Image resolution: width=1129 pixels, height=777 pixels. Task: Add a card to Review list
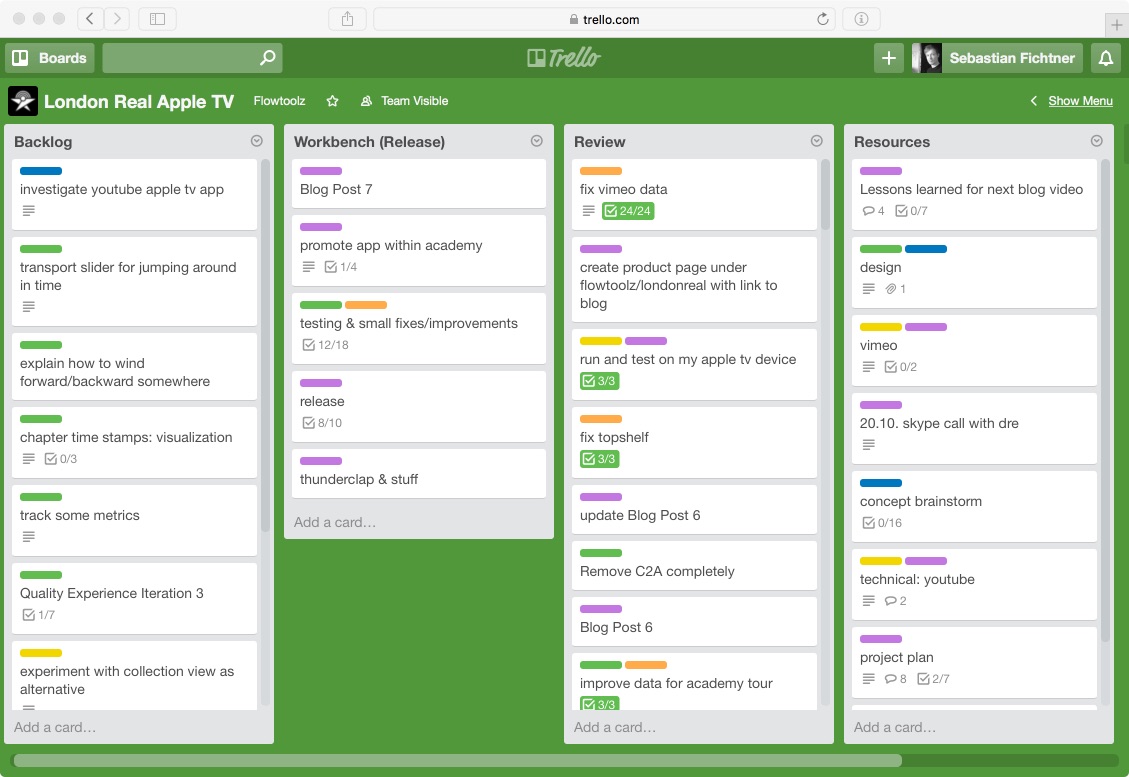point(615,727)
